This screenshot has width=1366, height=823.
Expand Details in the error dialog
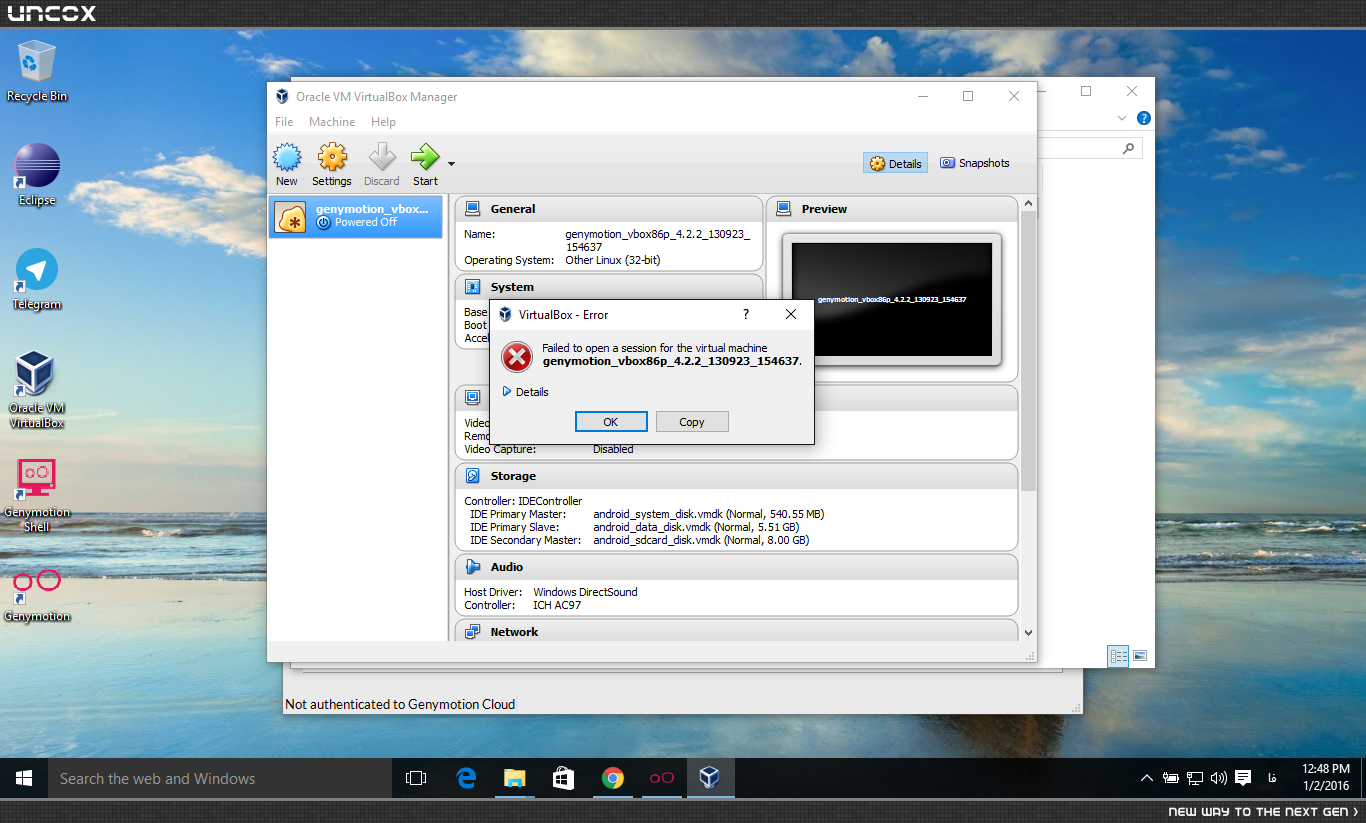(x=525, y=392)
